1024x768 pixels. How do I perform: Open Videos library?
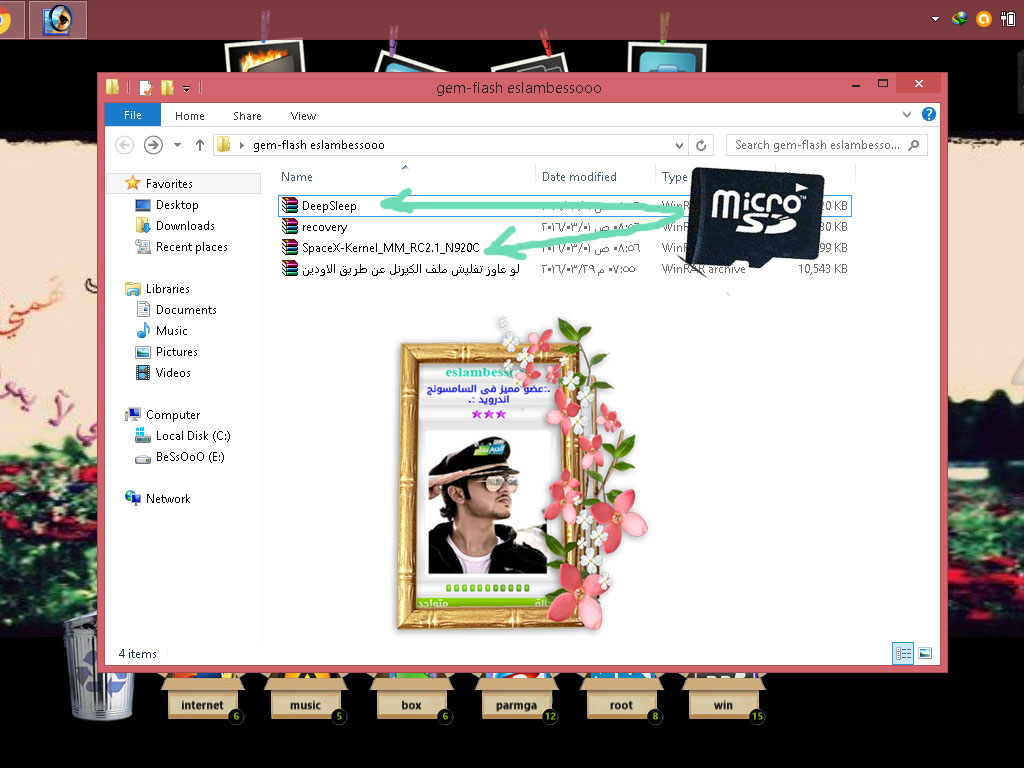[x=172, y=372]
